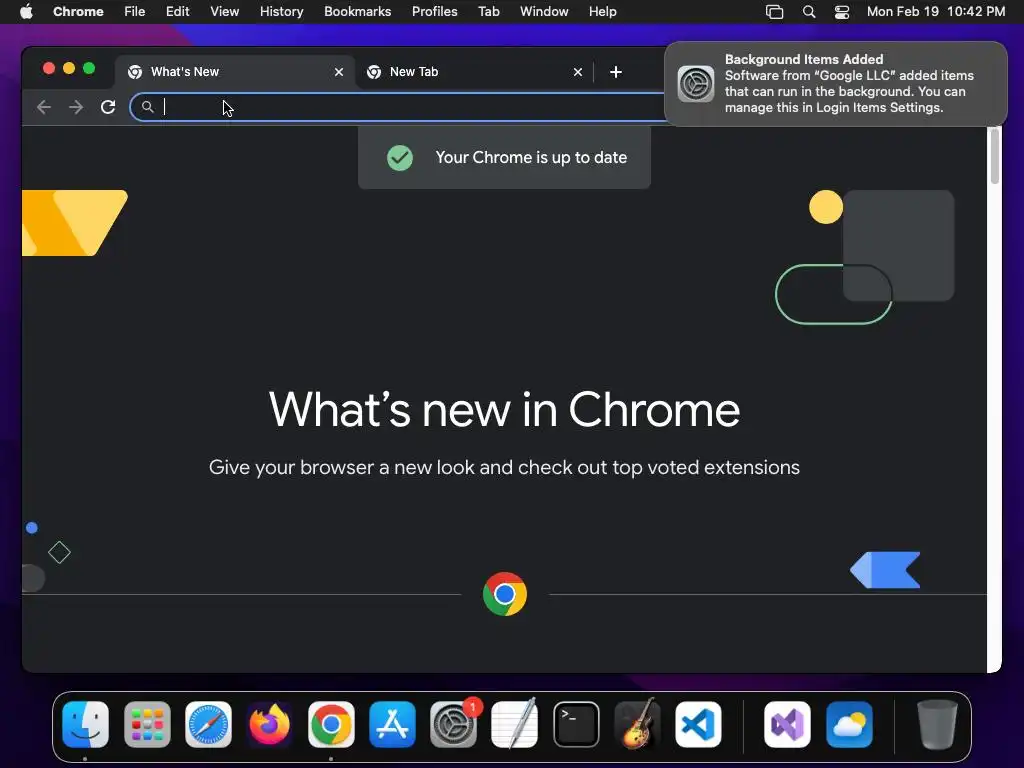Open System Settings from the dock
The width and height of the screenshot is (1024, 768).
pyautogui.click(x=454, y=724)
